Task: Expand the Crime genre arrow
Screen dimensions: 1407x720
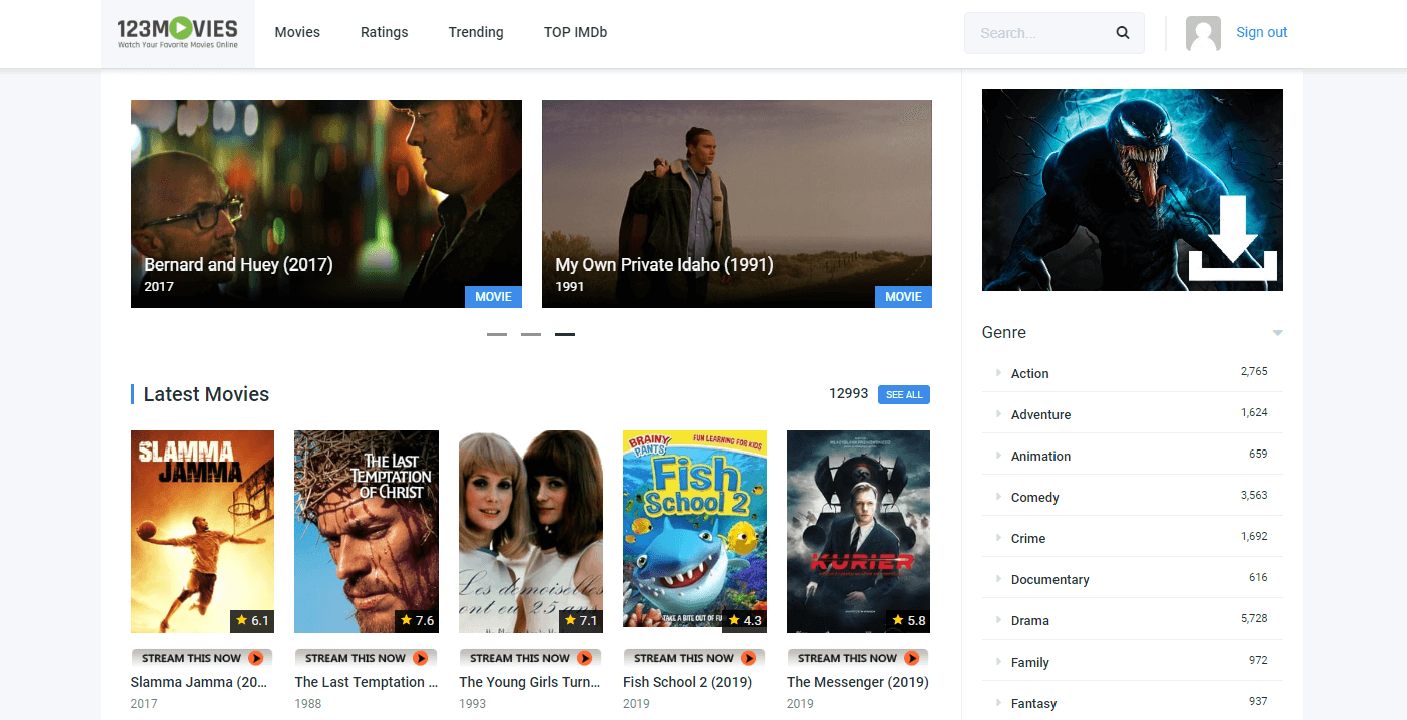Action: 998,538
